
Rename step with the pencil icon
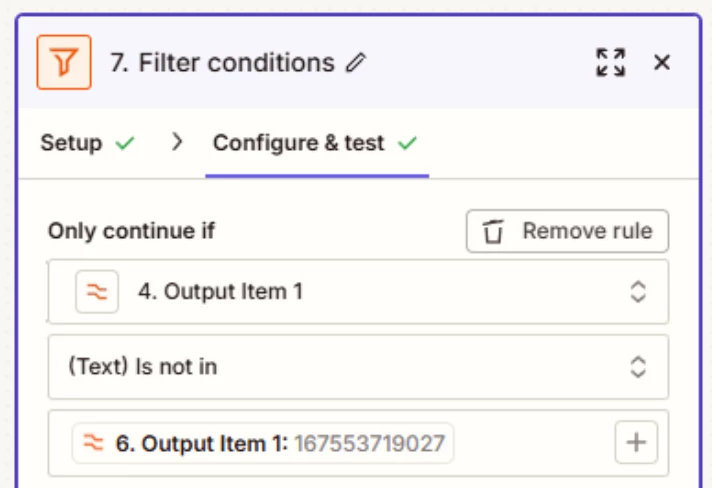[356, 63]
